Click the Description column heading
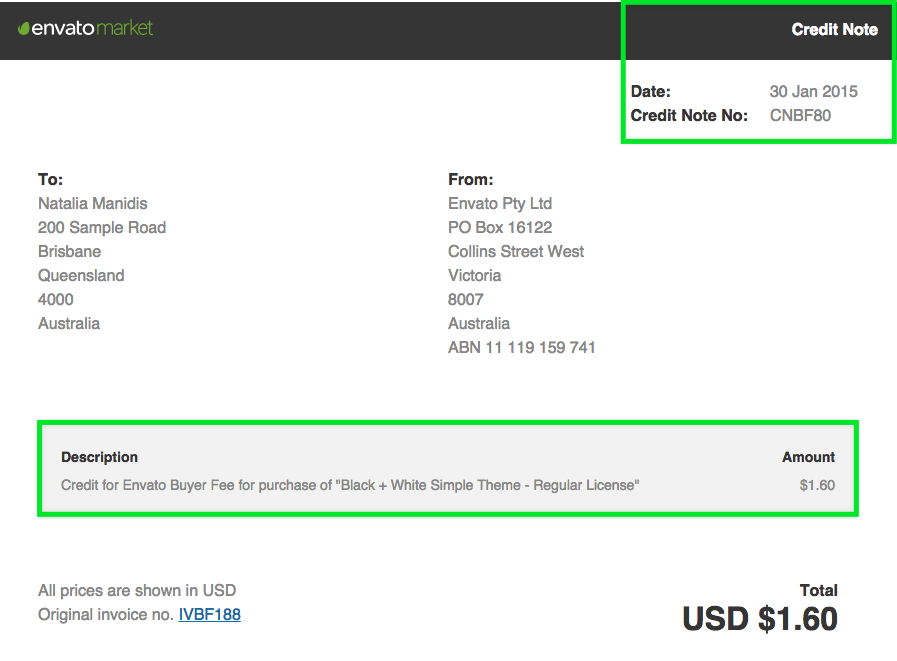 click(100, 457)
